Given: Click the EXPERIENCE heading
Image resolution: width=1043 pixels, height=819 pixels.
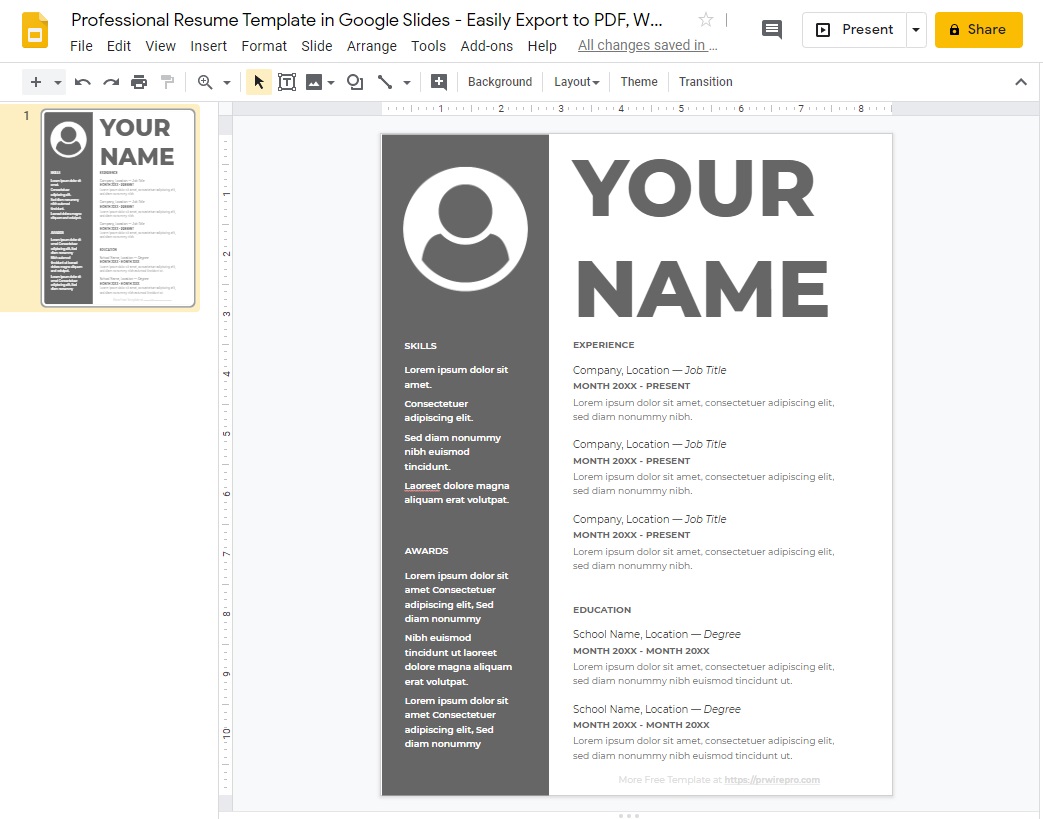Looking at the screenshot, I should 603,345.
